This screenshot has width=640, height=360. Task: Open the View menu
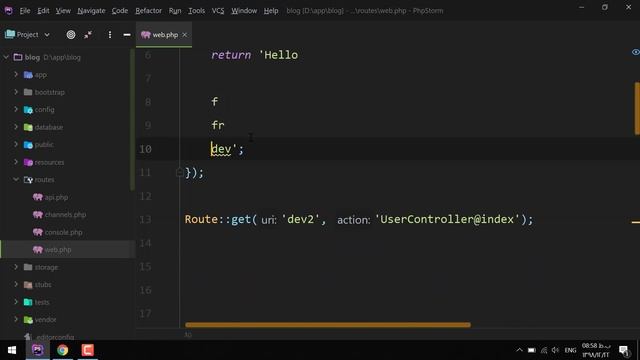[x=63, y=11]
